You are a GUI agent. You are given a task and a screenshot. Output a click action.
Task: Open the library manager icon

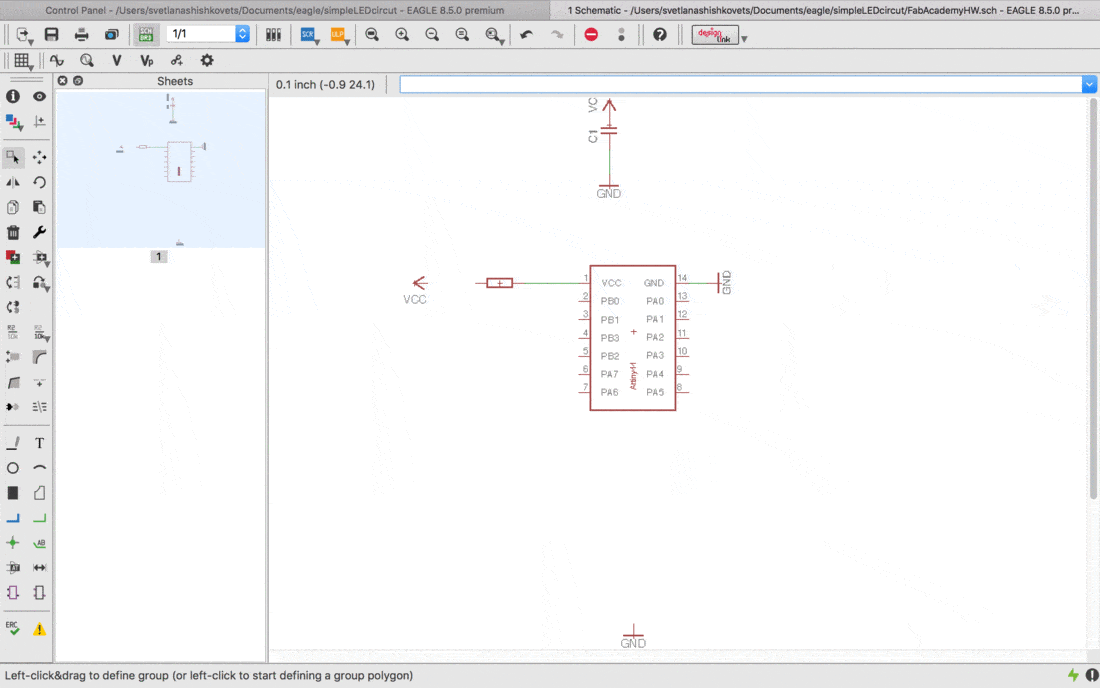click(x=273, y=34)
